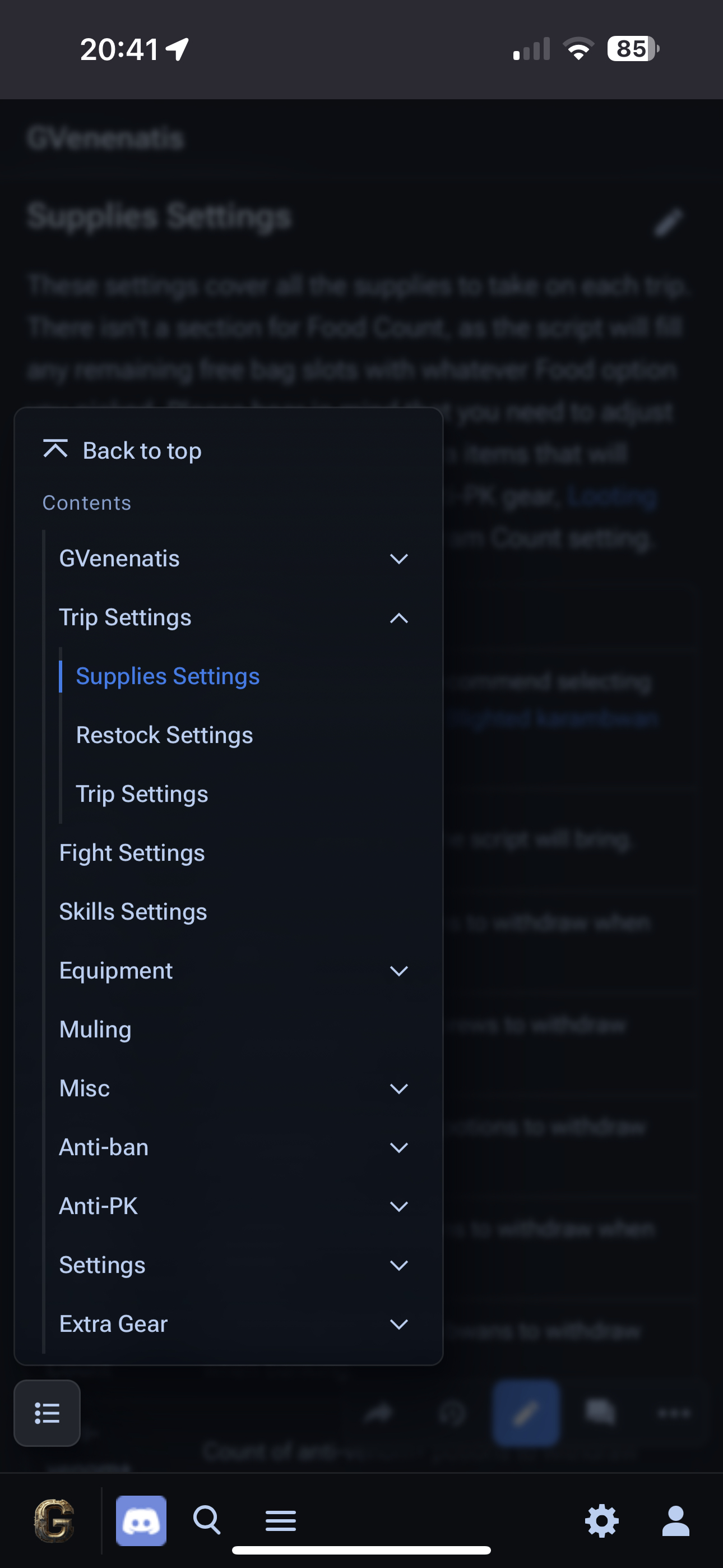Open the user profile icon
This screenshot has height=1568, width=723.
click(675, 1521)
